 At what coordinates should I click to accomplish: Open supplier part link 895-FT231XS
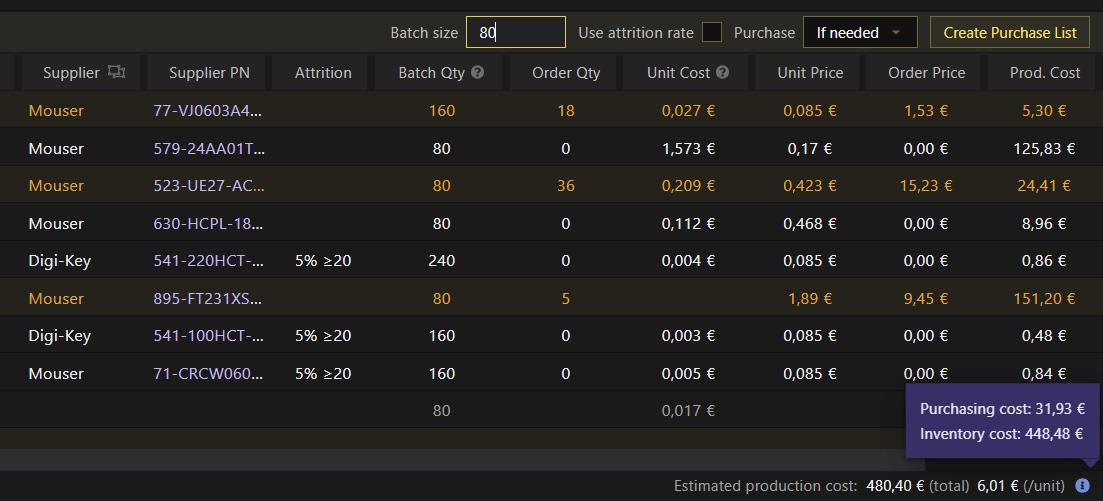pyautogui.click(x=208, y=298)
